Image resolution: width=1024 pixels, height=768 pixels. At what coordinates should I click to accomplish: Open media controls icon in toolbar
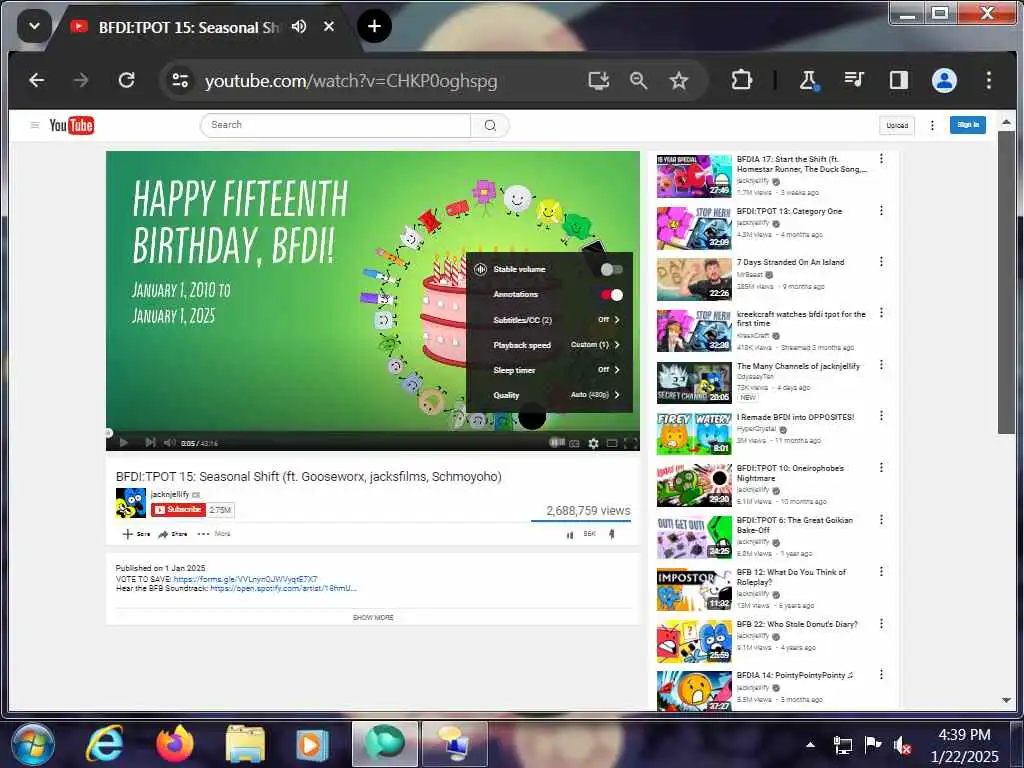coord(854,80)
